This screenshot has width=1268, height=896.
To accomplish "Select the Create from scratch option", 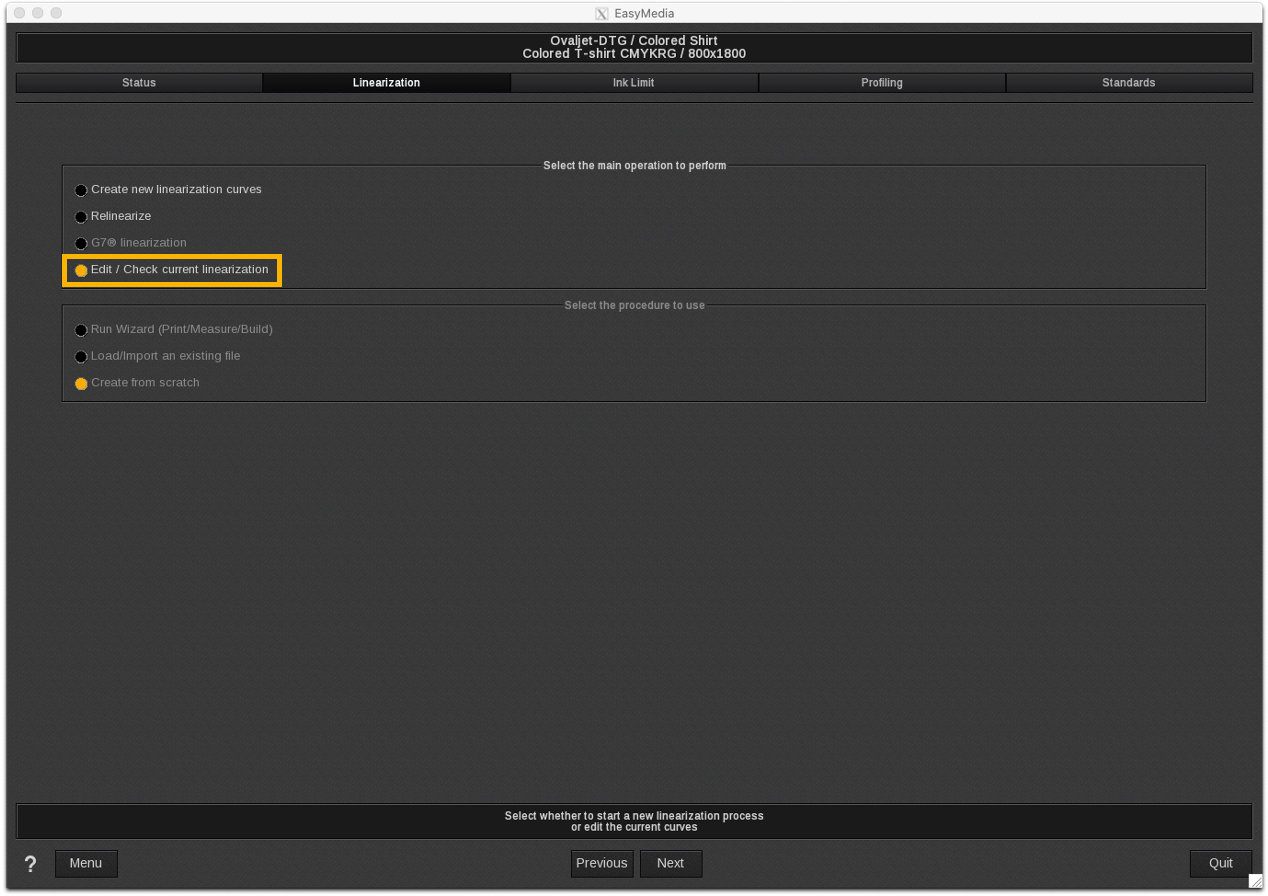I will pyautogui.click(x=81, y=384).
